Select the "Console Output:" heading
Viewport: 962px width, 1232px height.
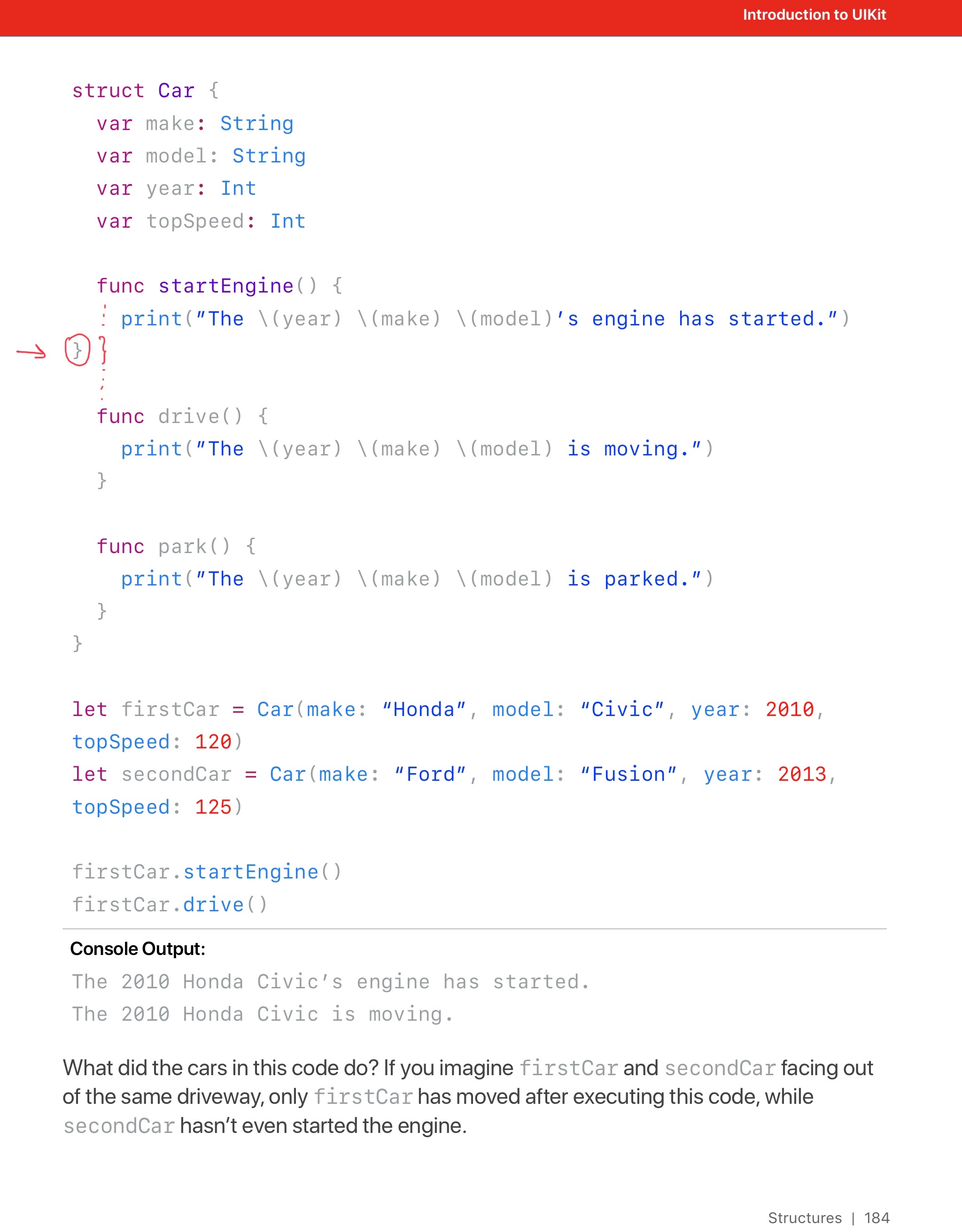coord(137,949)
